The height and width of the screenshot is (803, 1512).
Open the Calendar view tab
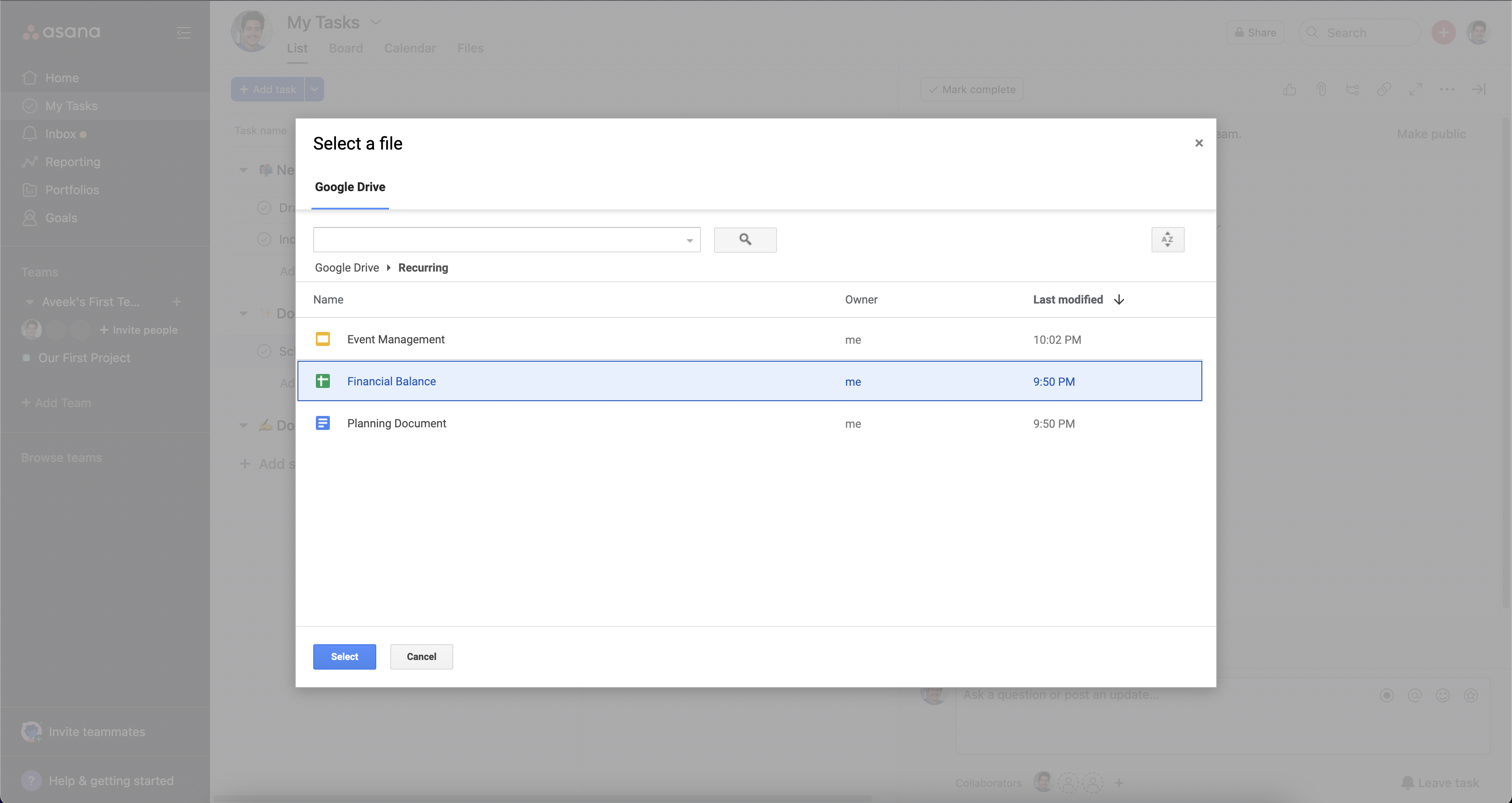tap(409, 48)
